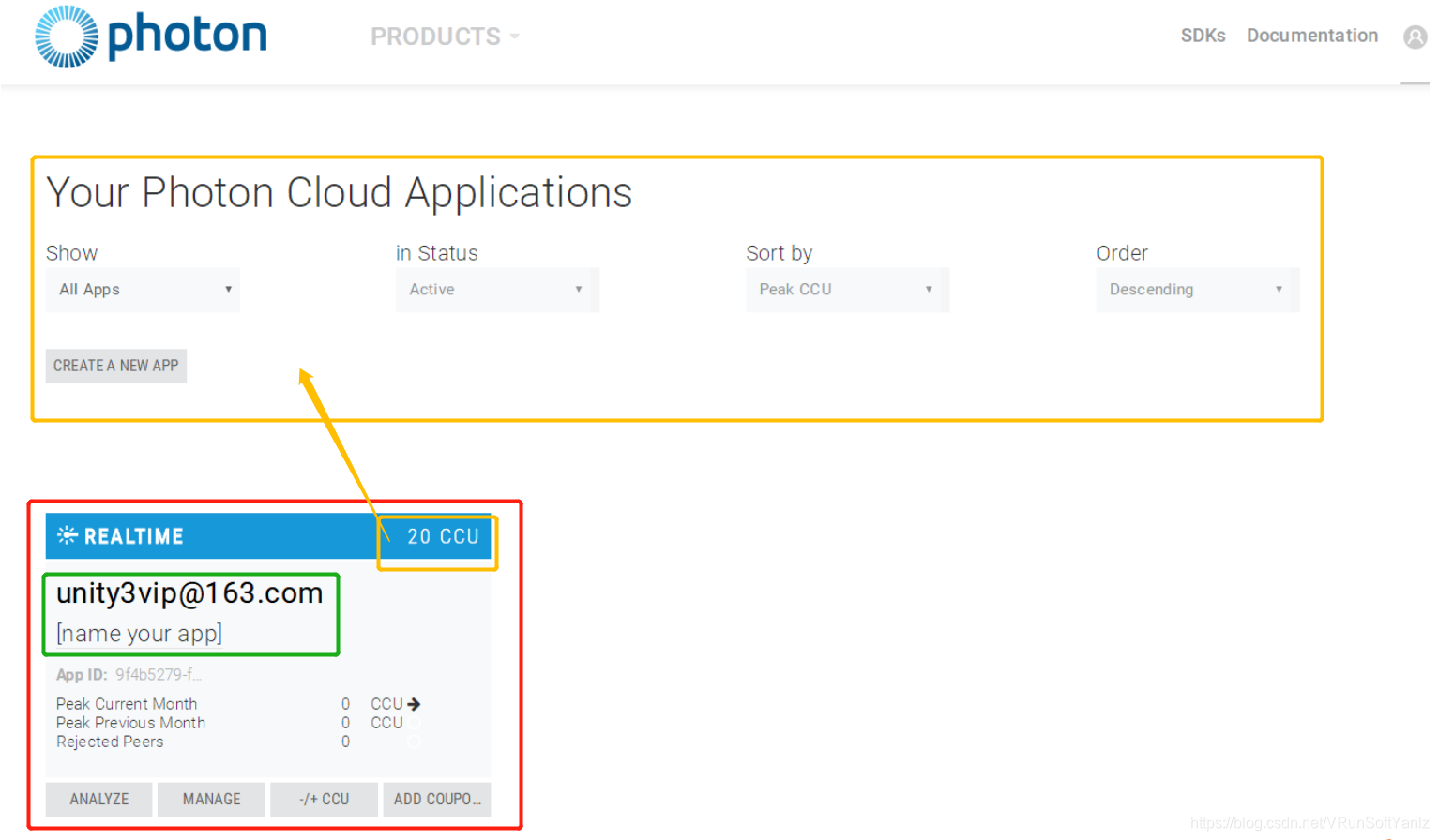Expand the Order Descending dropdown
Image resolution: width=1438 pixels, height=840 pixels.
1197,290
